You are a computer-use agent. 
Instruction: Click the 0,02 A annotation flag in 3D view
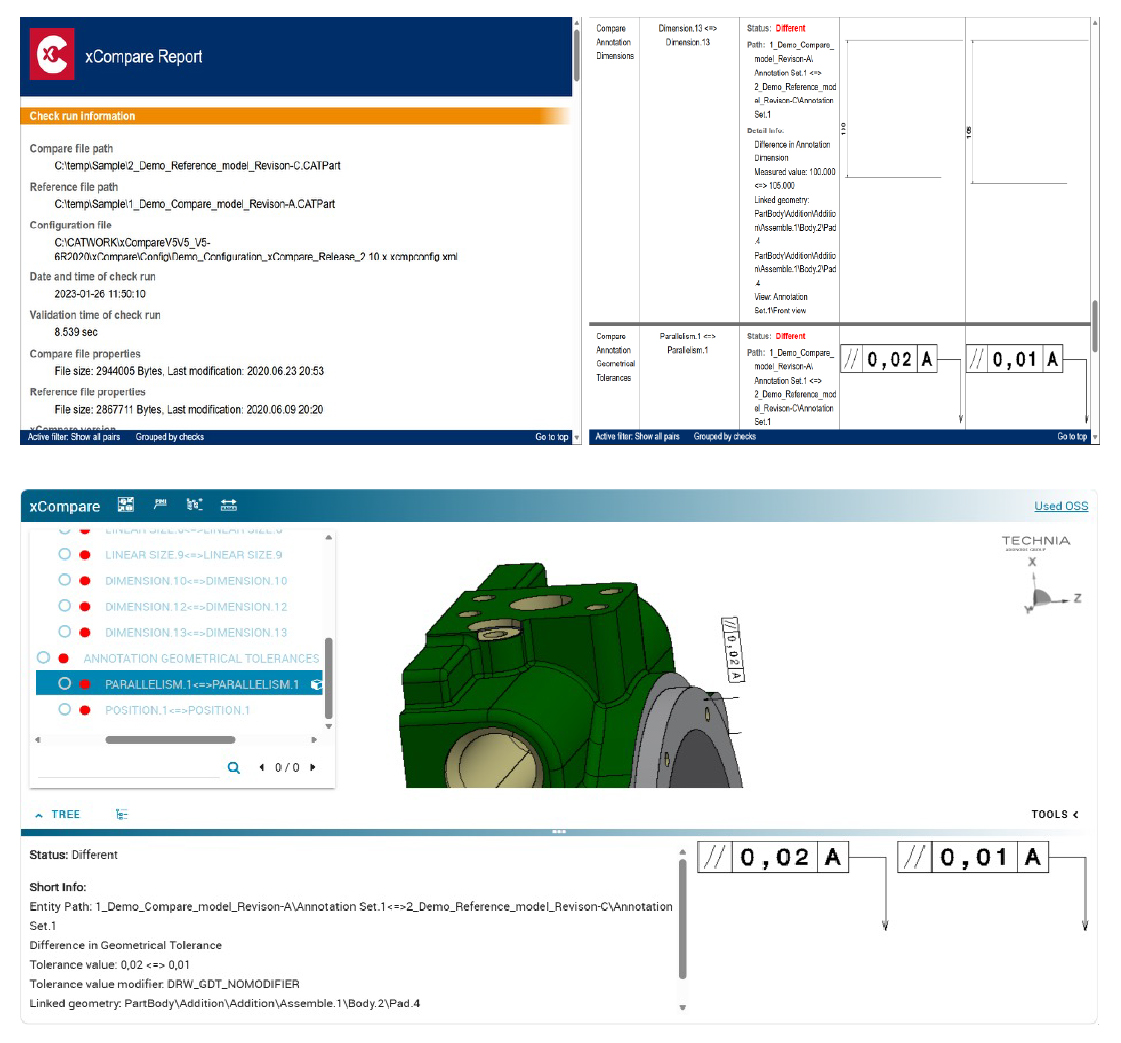733,649
